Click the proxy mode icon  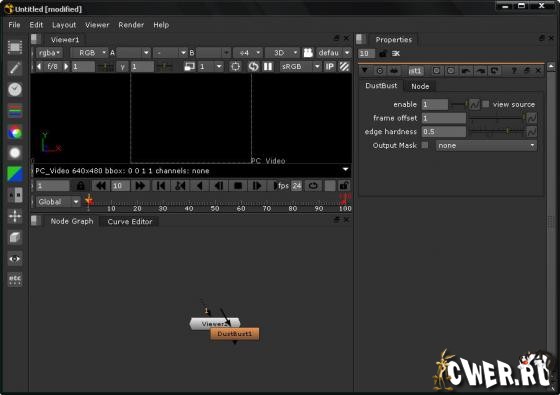189,66
